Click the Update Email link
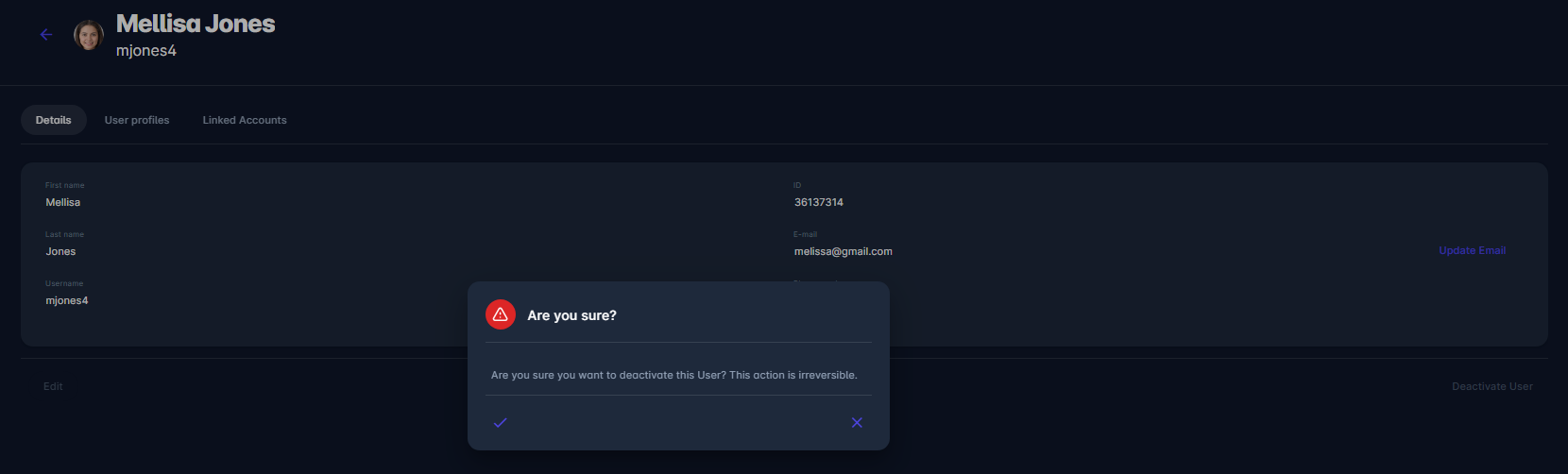 [1472, 250]
